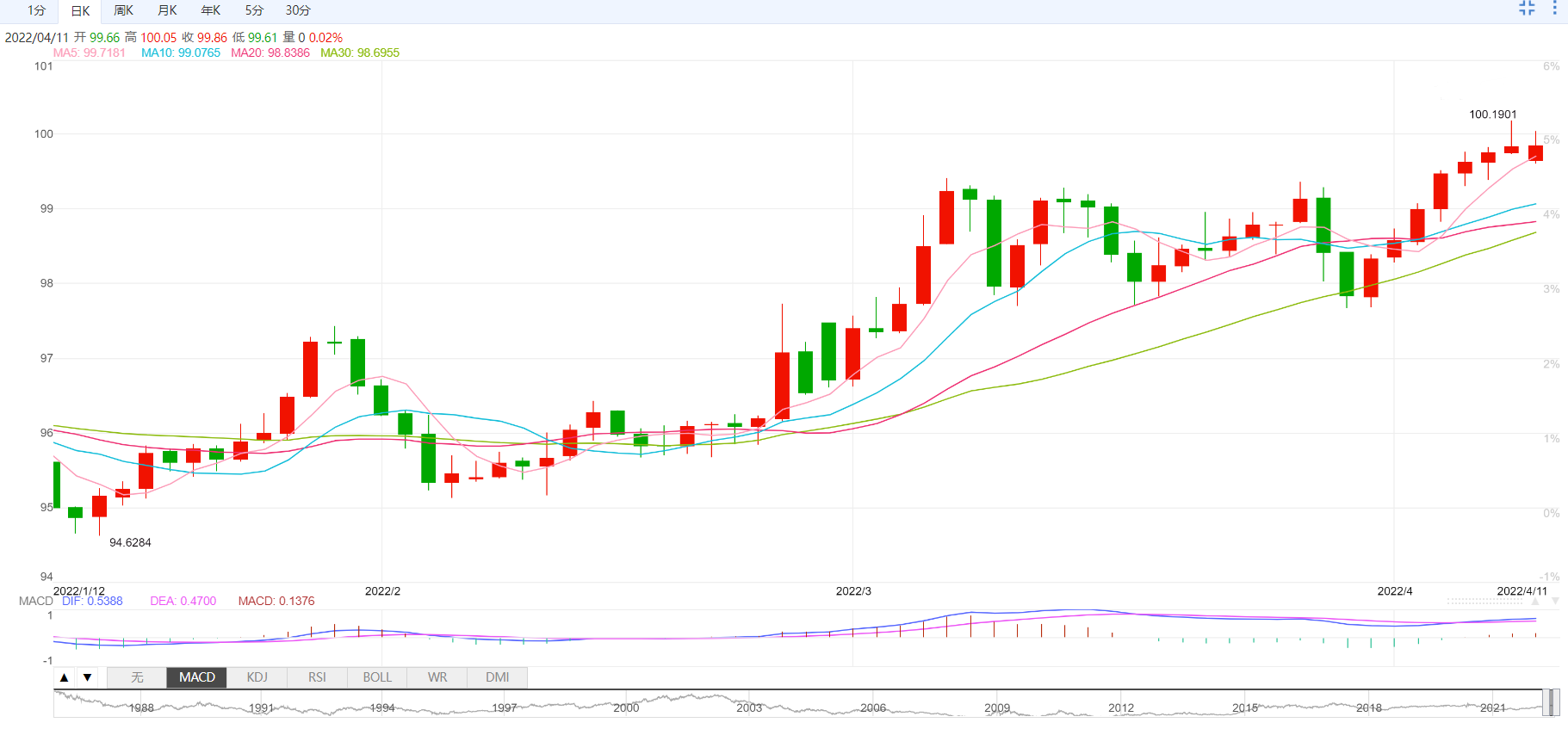Switch to the 1分 chart tab

pos(36,10)
